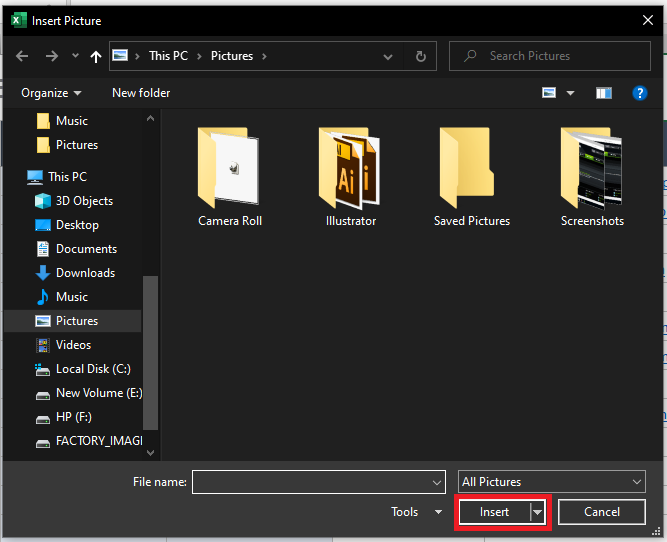This screenshot has width=667, height=542.
Task: Select 3D Objects in navigation pane
Action: pos(84,201)
